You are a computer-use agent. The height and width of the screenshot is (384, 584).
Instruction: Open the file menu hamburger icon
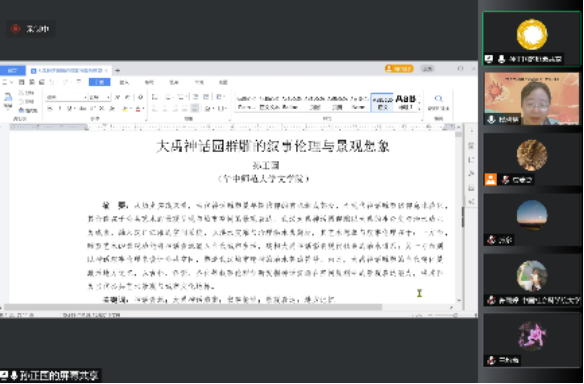[x=6, y=82]
